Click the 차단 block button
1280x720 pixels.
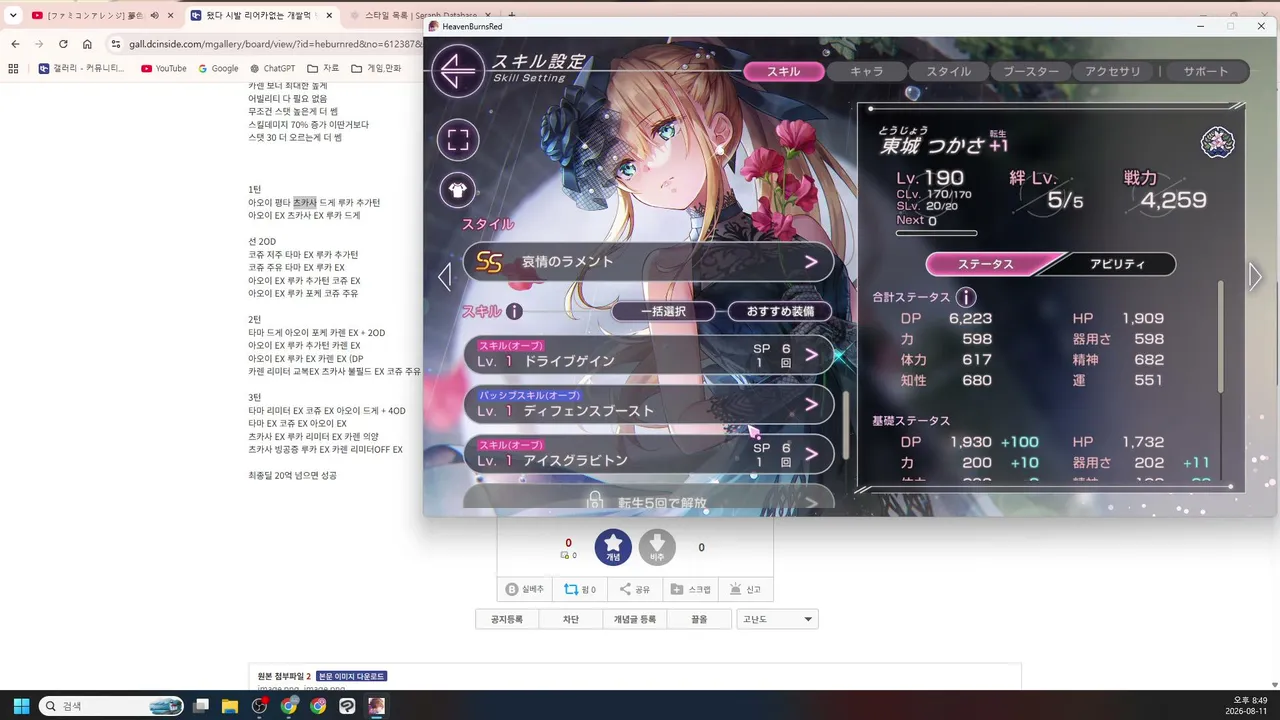(x=570, y=619)
